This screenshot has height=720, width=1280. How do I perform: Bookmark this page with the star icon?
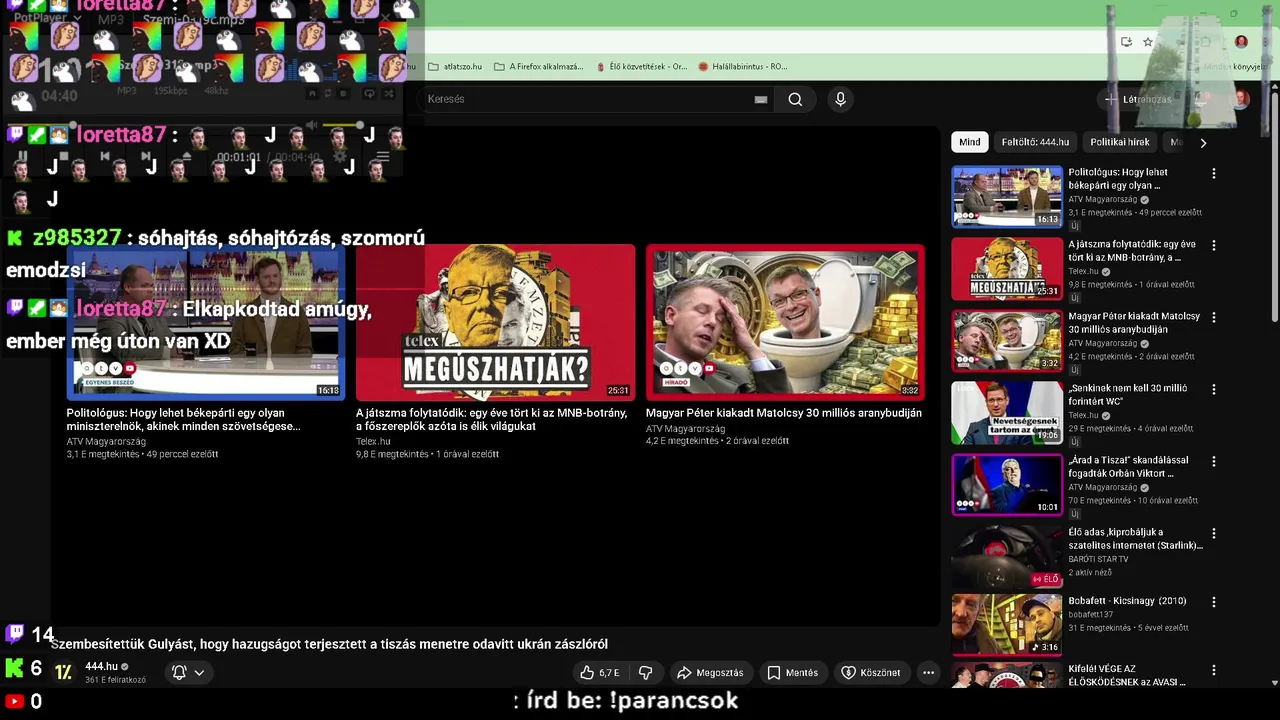point(1148,42)
